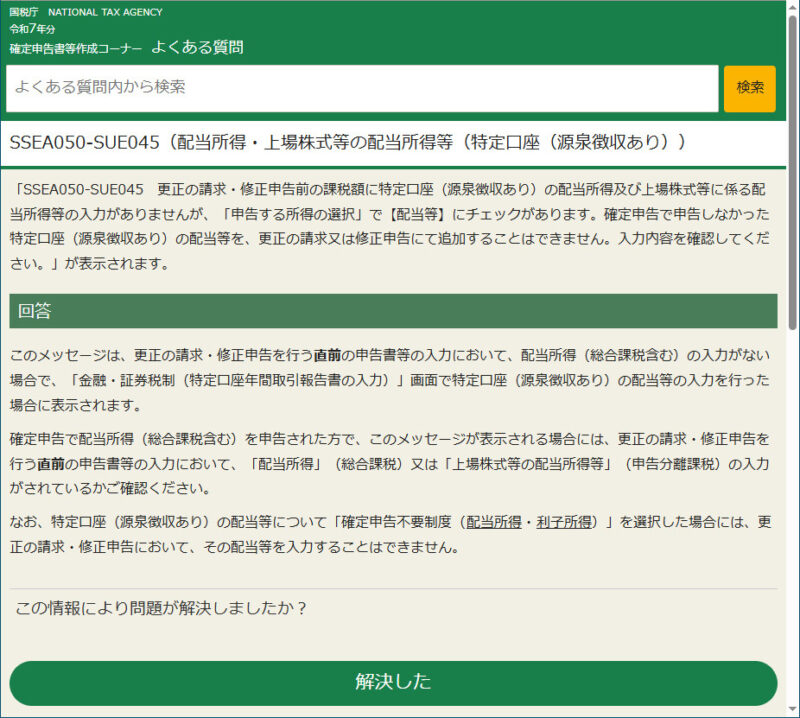Click the この情報により問題が解決しましたか question text
Screen dimensions: 800x718
pyautogui.click(x=161, y=608)
